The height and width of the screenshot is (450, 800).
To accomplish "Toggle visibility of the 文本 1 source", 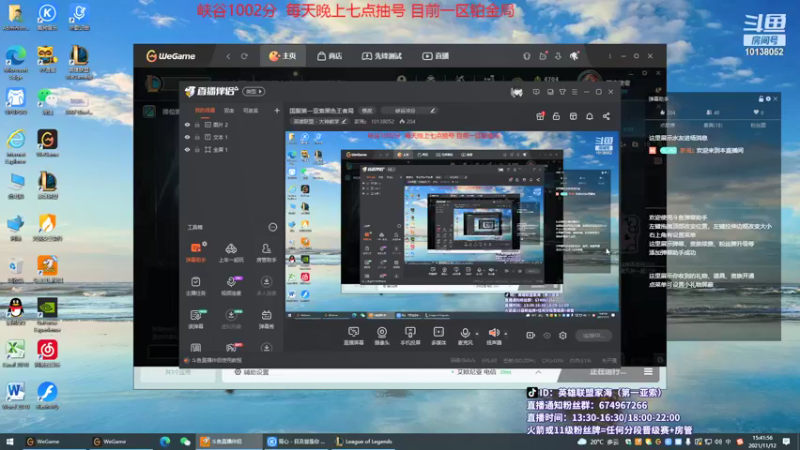I will tap(187, 137).
